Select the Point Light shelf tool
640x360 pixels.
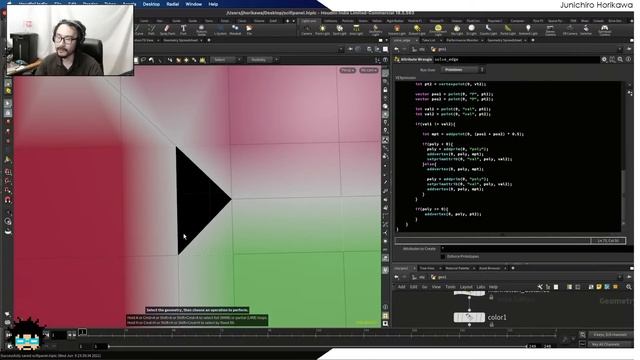tap(322, 30)
